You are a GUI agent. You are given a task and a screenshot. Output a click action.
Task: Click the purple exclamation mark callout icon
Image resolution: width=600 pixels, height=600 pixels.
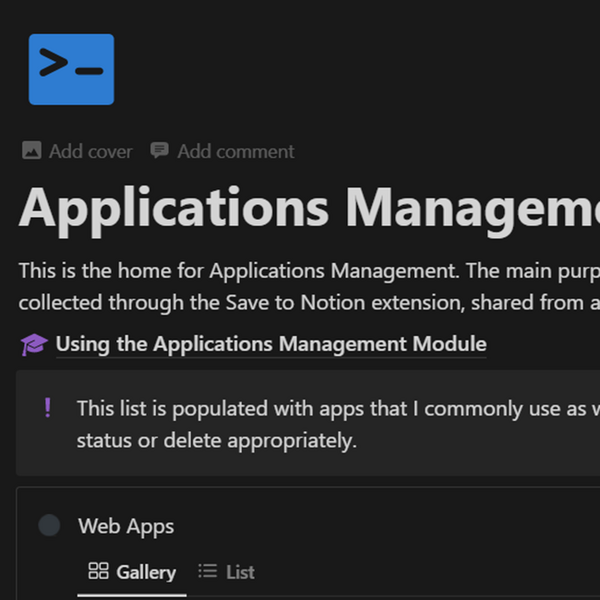pyautogui.click(x=47, y=408)
